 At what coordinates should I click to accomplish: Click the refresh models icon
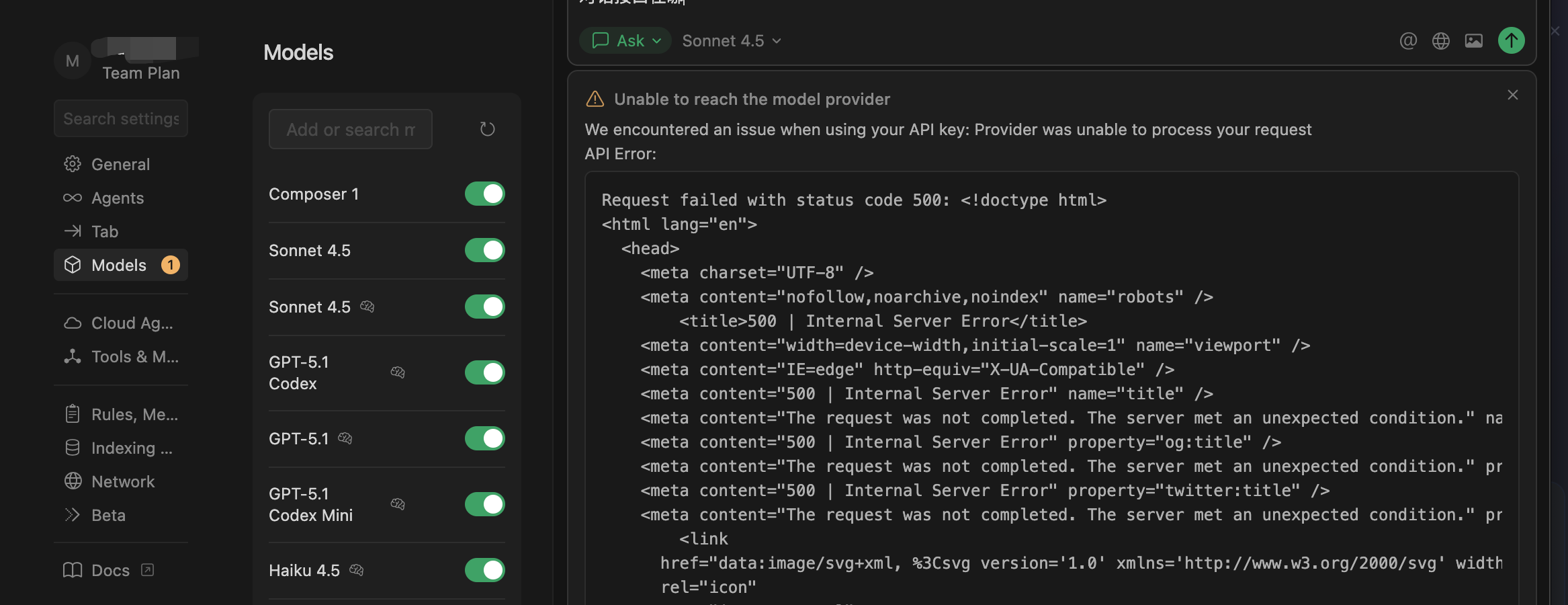[487, 129]
